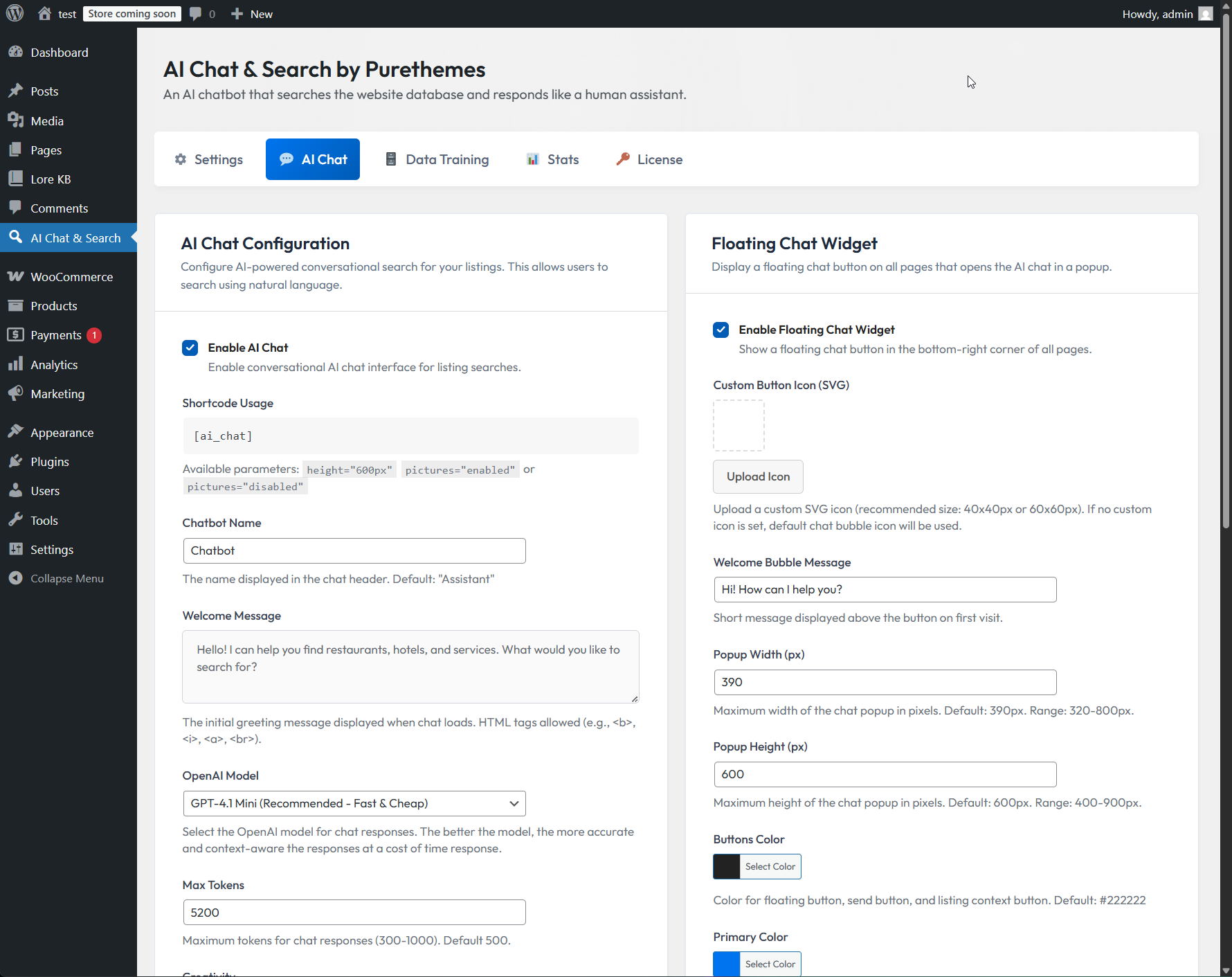Open the site home icon
Viewport: 1232px width, 977px height.
pos(45,14)
